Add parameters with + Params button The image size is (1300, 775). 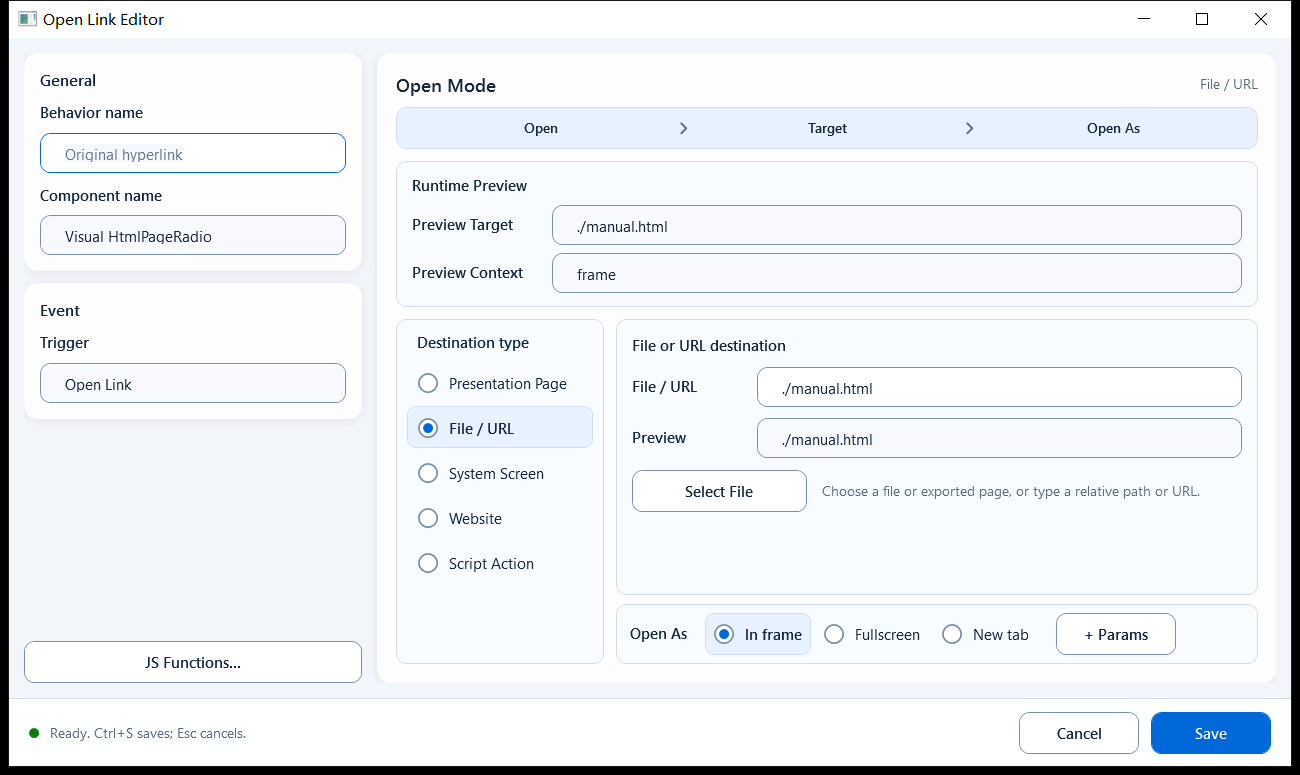coord(1116,634)
